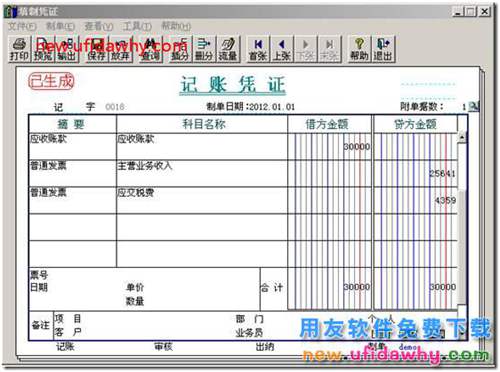The image size is (500, 372).
Task: Click the 业务员 field label
Action: pos(249,333)
